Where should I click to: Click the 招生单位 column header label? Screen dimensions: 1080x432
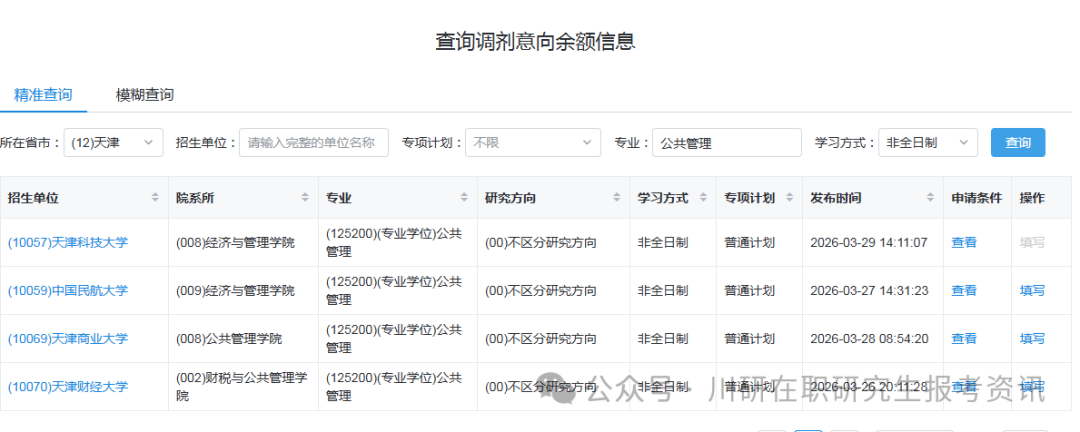tap(33, 198)
